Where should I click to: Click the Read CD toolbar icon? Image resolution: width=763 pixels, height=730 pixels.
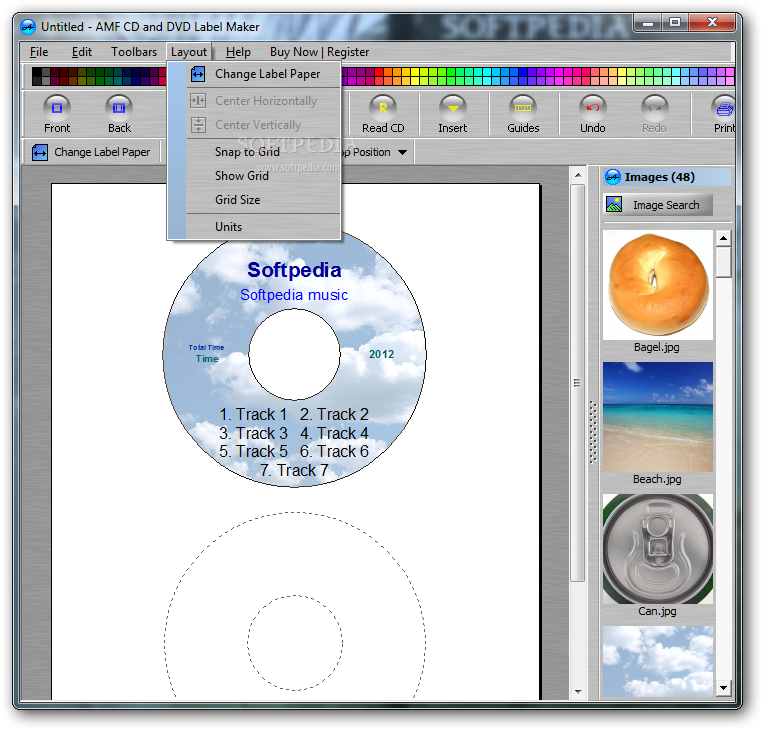point(383,108)
